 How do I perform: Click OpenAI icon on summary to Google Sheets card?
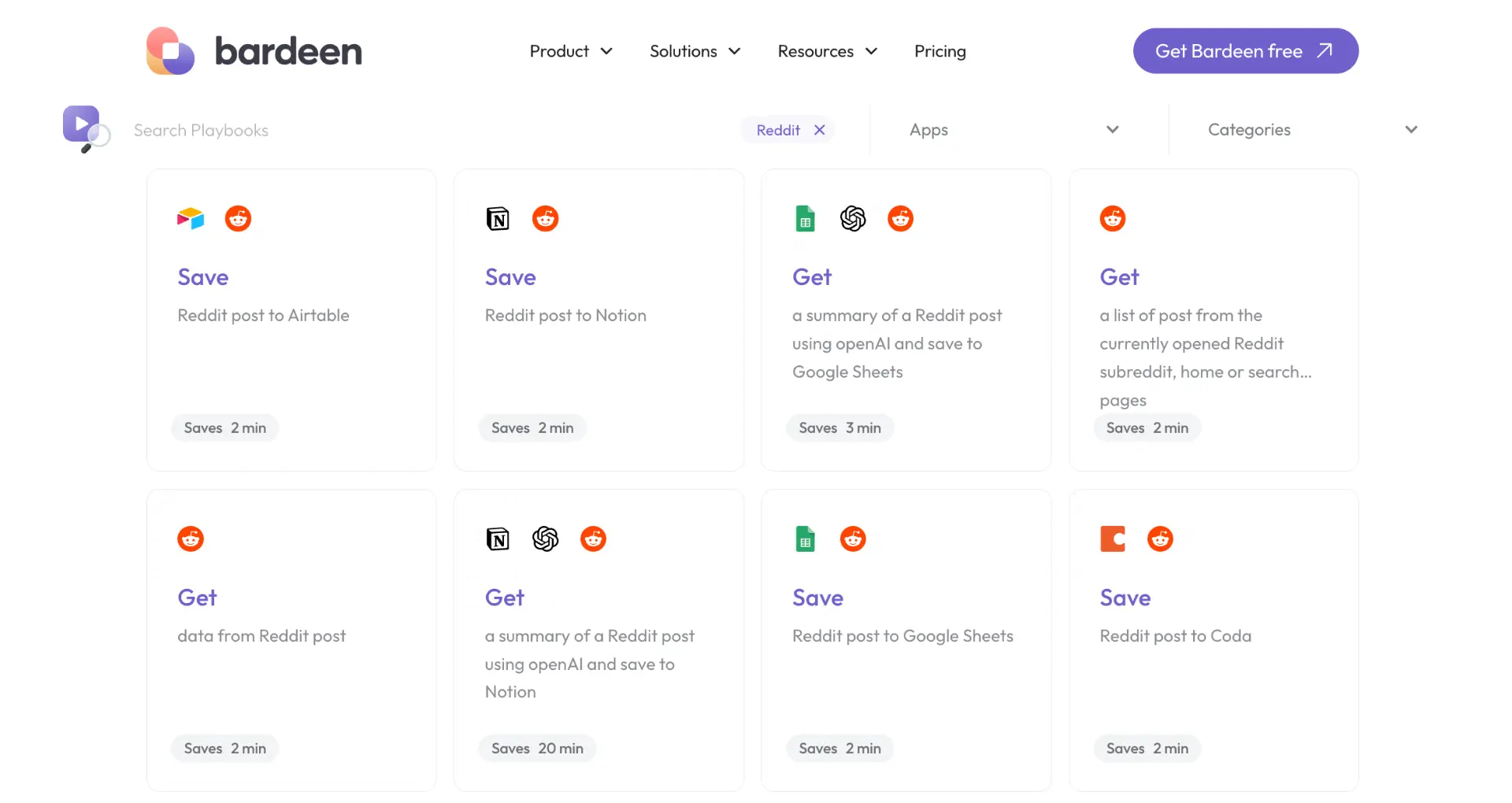point(853,218)
